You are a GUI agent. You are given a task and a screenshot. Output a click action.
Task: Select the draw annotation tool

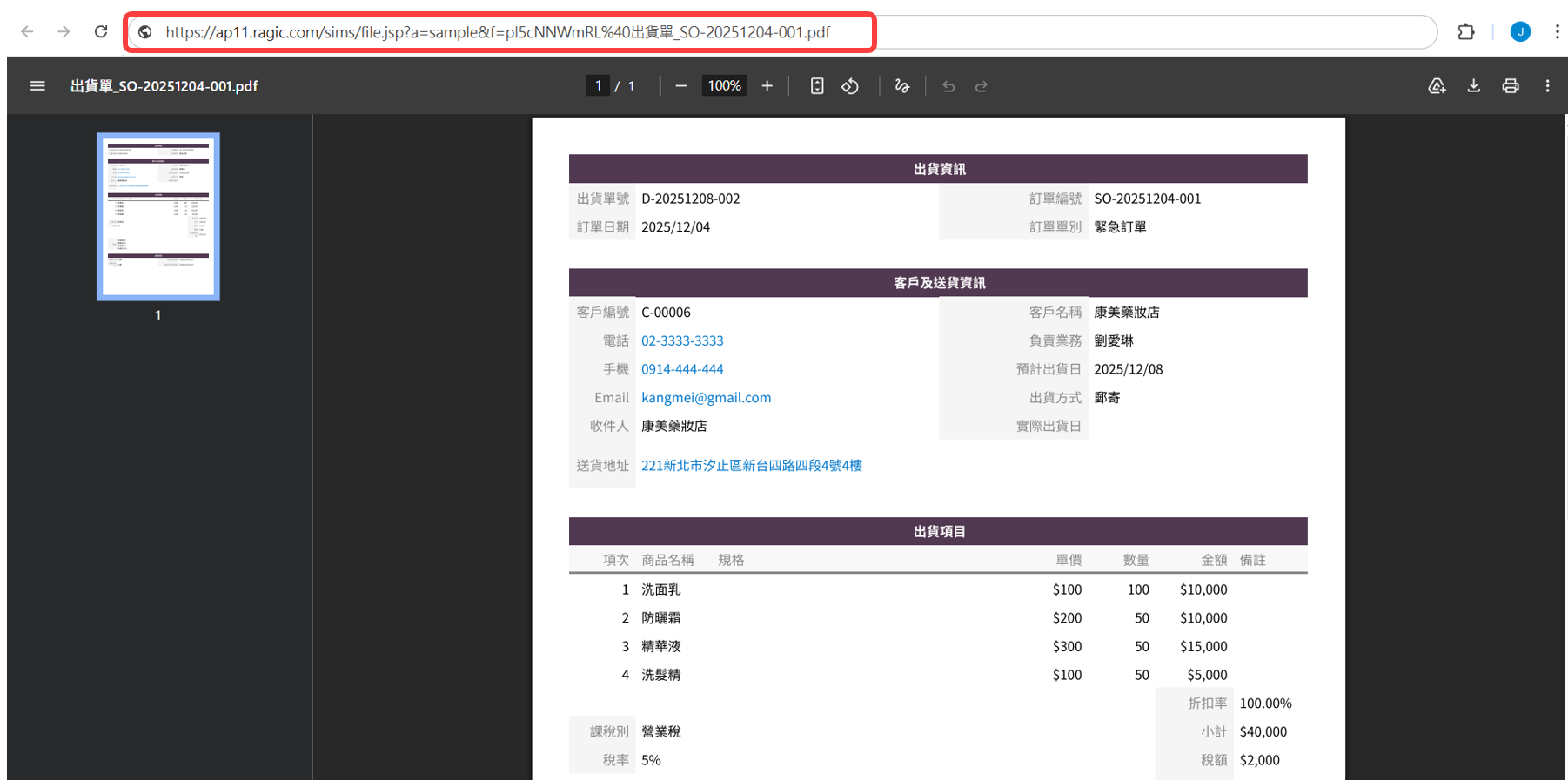coord(902,86)
